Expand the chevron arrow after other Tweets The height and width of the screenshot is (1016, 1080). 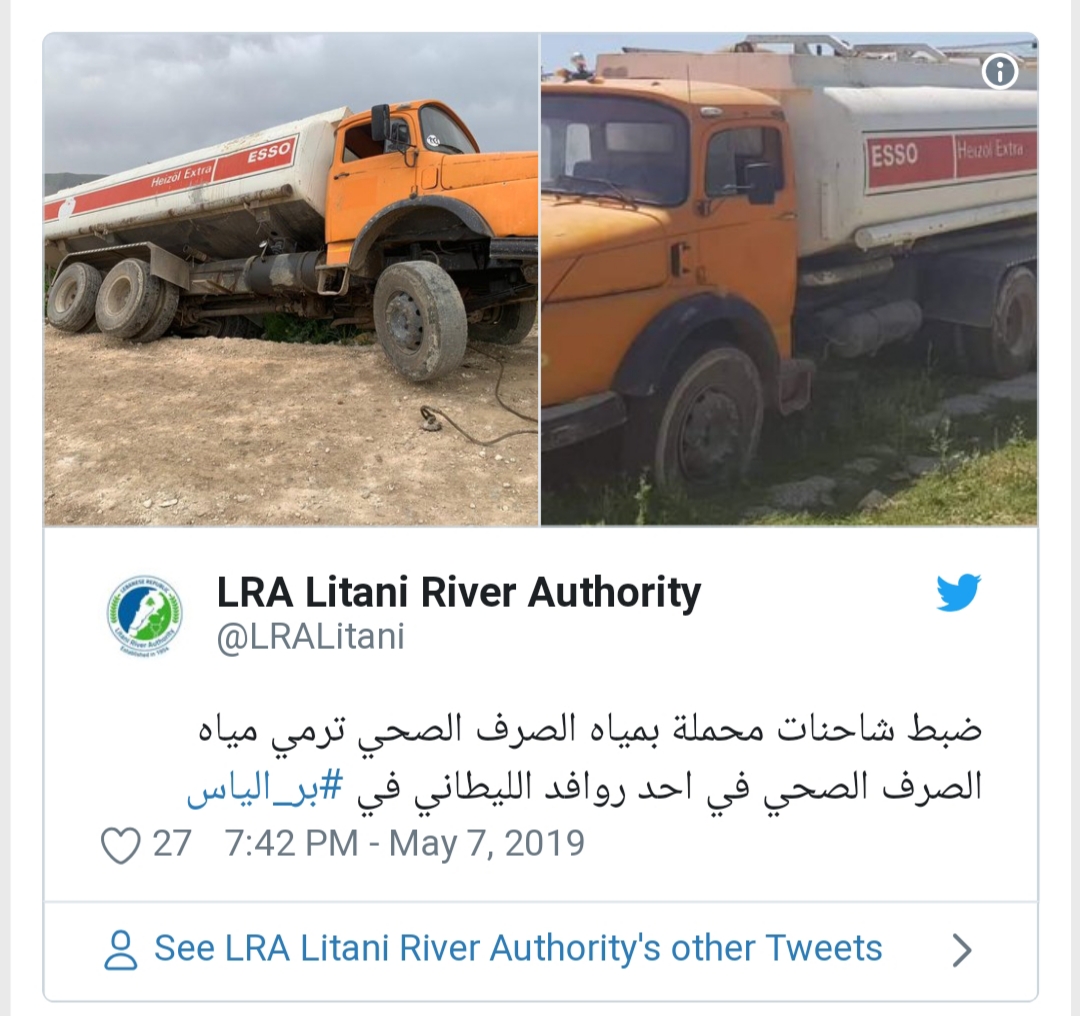tap(962, 951)
